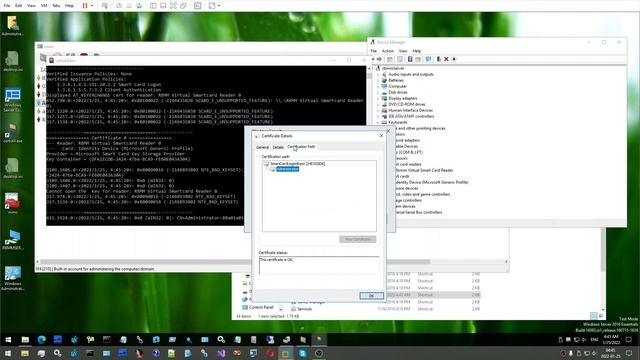
Task: Expand the Keyboards node
Action: click(378, 122)
